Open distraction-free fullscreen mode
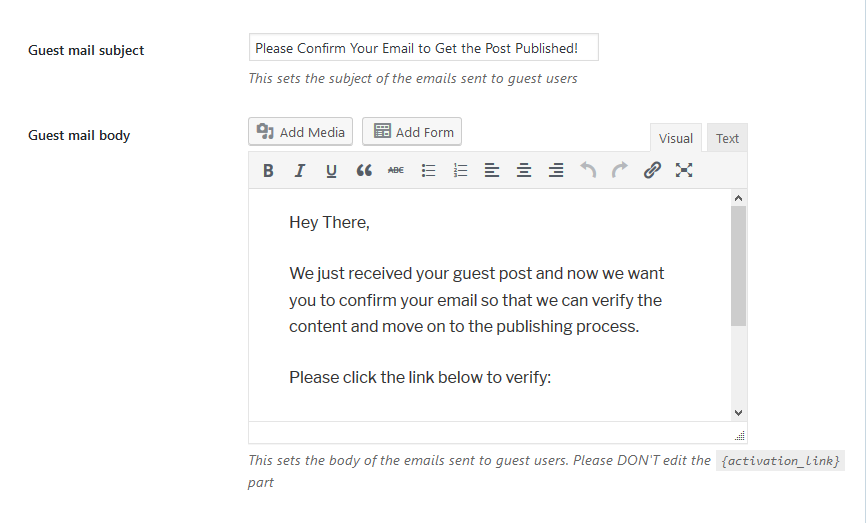This screenshot has width=866, height=523. click(x=684, y=171)
